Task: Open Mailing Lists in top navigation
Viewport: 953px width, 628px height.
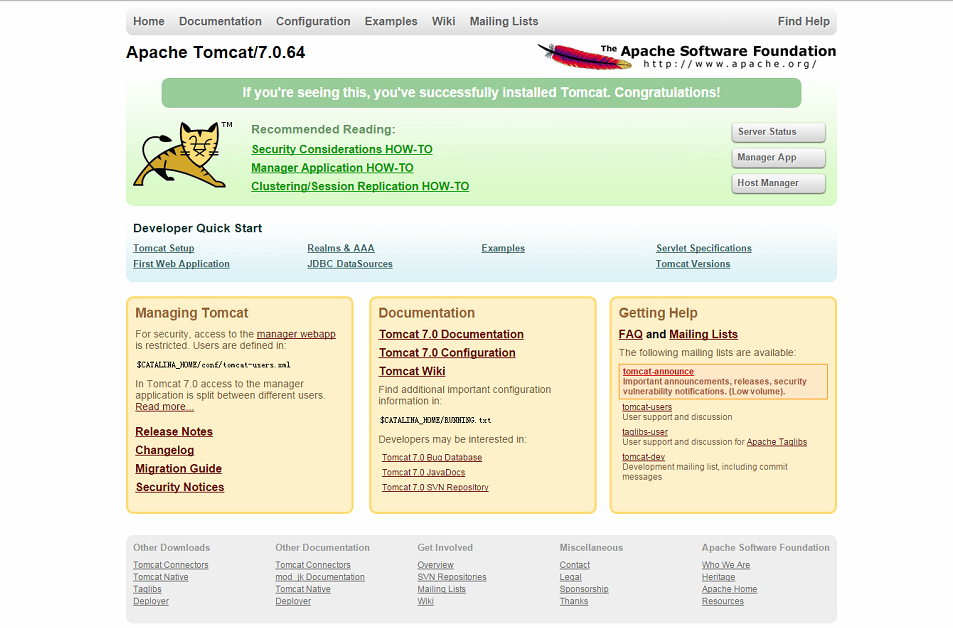Action: [504, 21]
